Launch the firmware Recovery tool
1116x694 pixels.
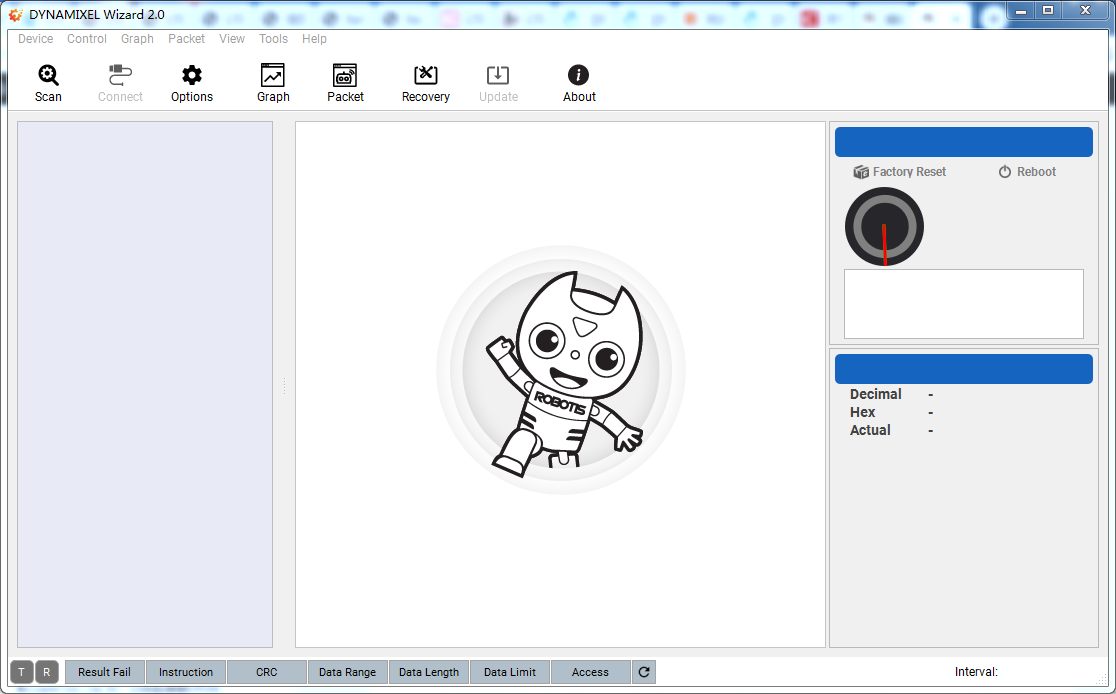(426, 83)
